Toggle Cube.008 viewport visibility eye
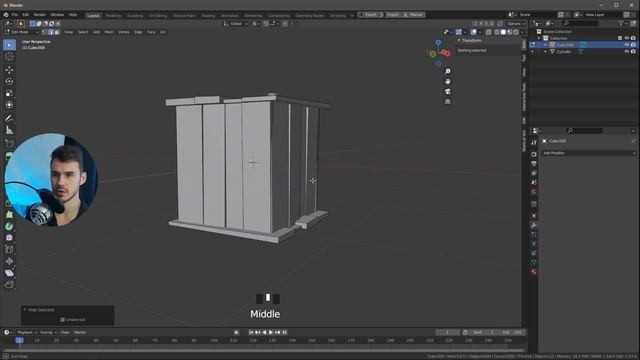 pos(627,45)
